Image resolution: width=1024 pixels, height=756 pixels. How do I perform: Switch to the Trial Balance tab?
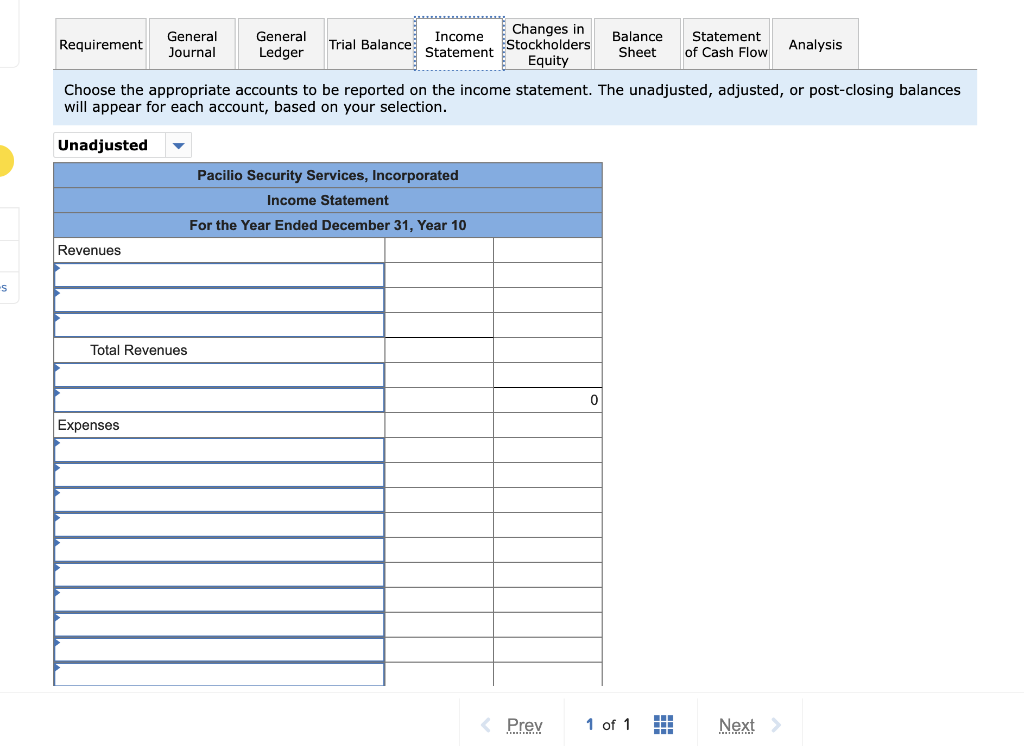coord(370,44)
